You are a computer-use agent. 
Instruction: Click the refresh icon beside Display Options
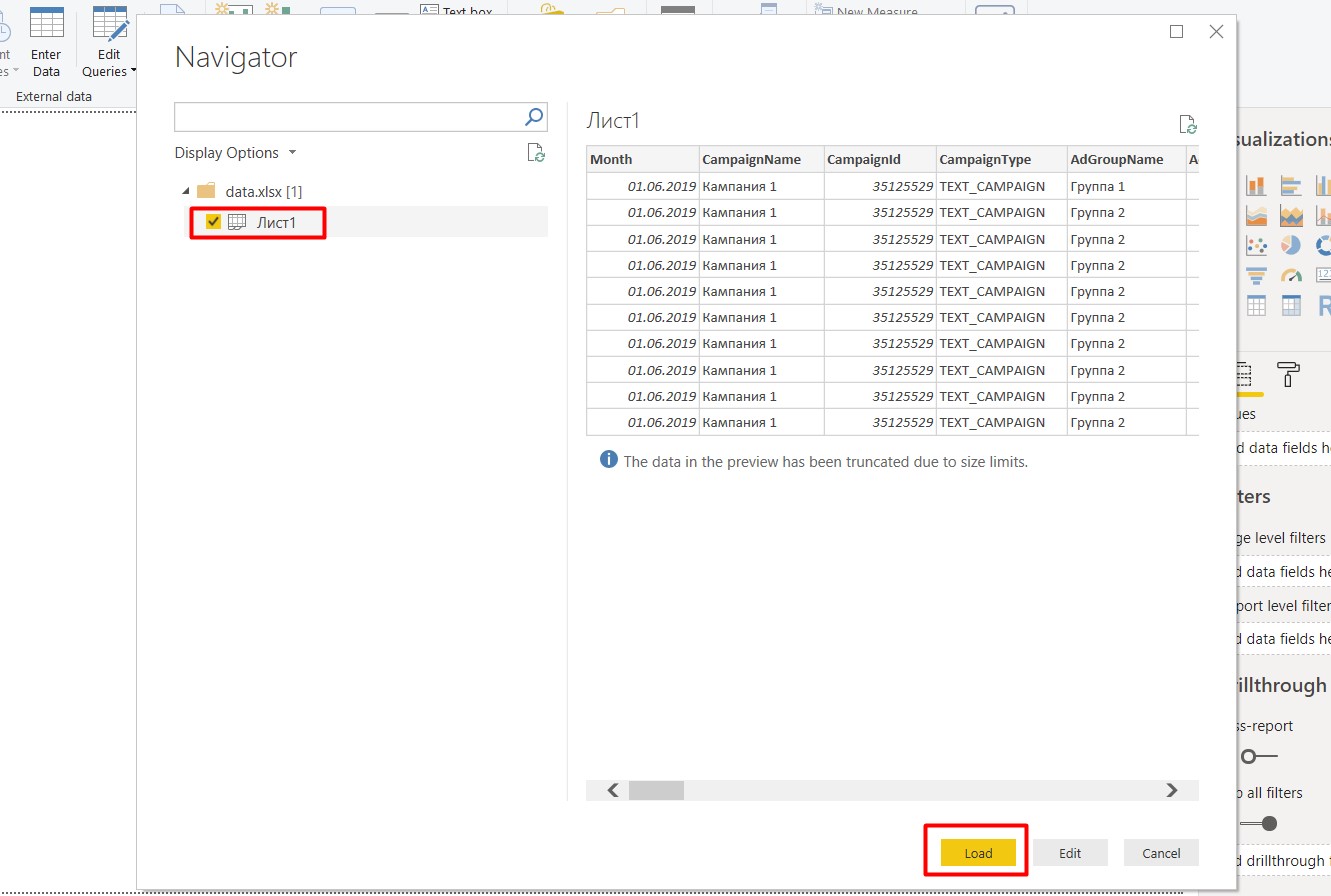coord(536,153)
